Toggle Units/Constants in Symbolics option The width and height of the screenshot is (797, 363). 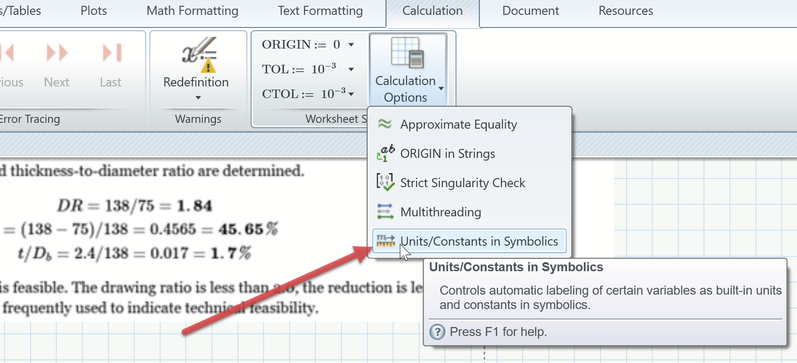469,241
